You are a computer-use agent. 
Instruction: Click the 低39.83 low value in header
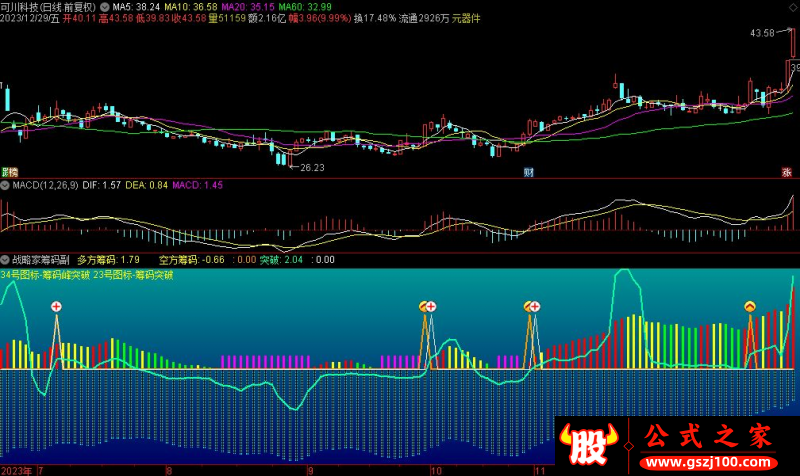[x=153, y=18]
